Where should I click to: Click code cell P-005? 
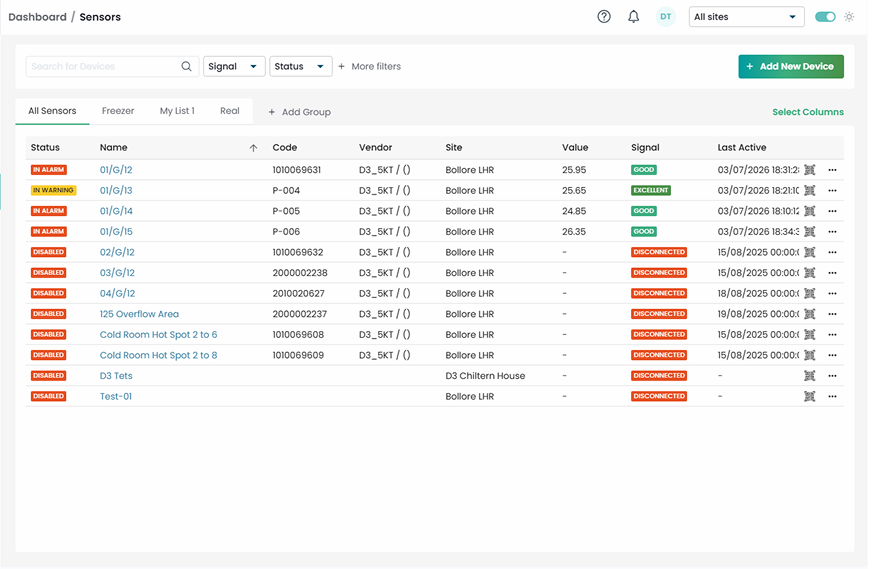coord(286,211)
